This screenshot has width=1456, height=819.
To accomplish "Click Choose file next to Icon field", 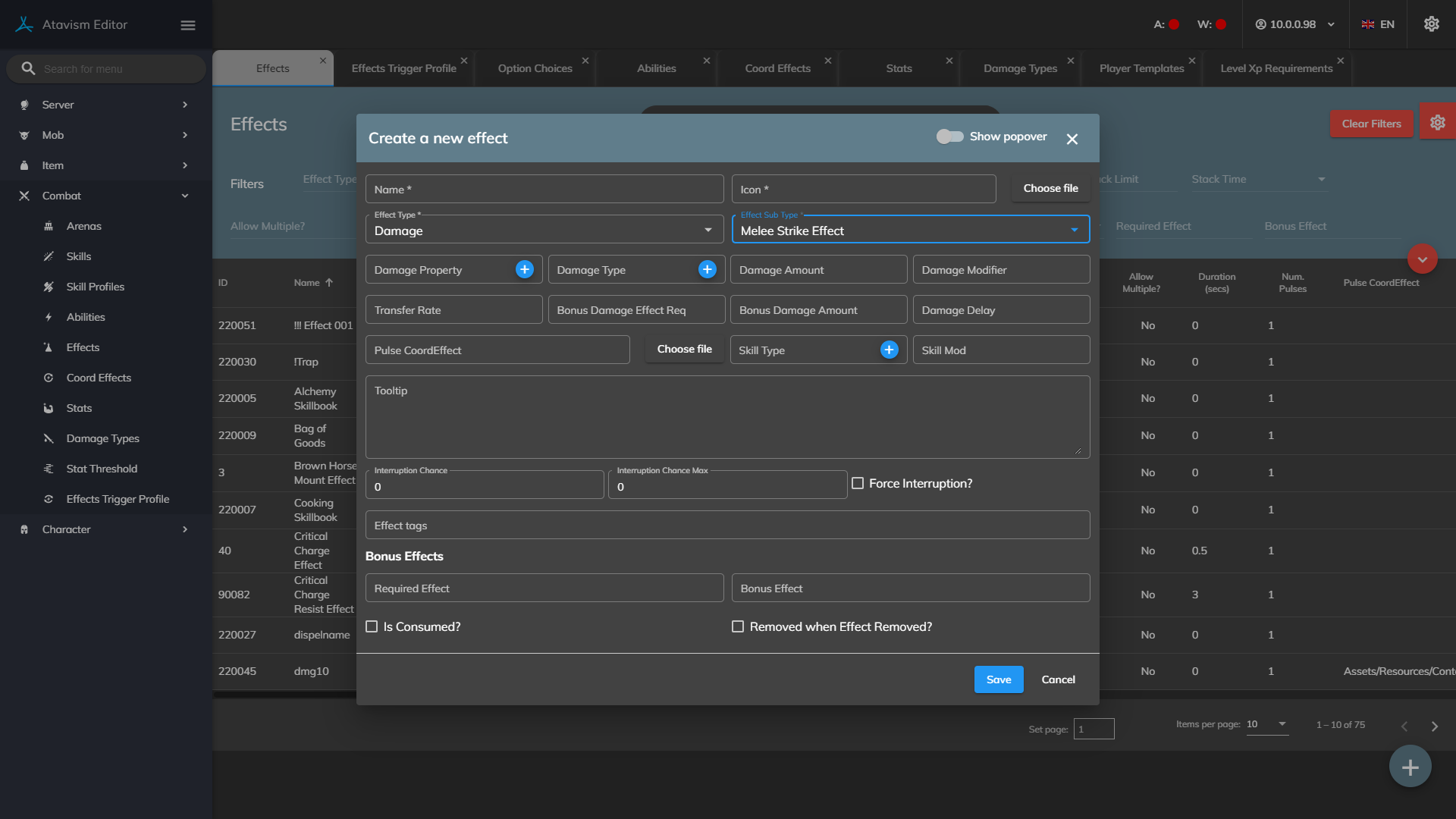I will (x=1050, y=188).
